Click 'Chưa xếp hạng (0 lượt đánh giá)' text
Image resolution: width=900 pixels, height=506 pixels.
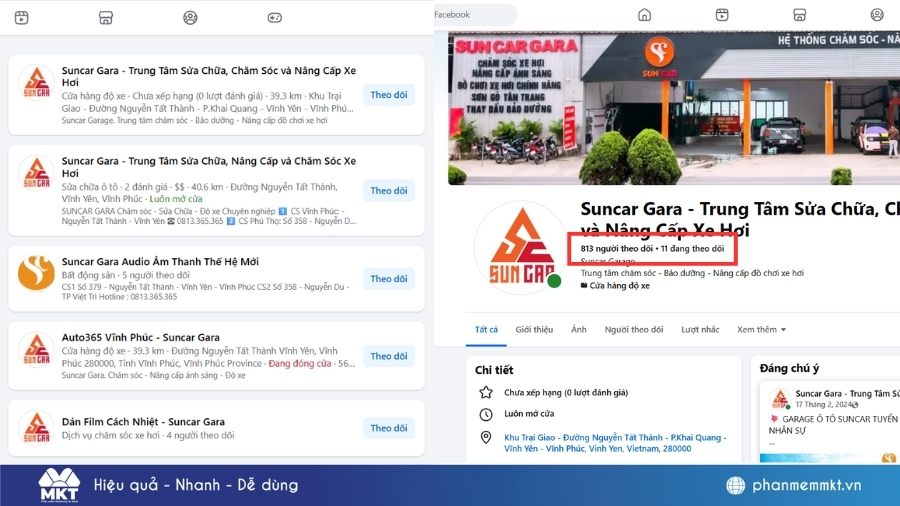[x=566, y=393]
